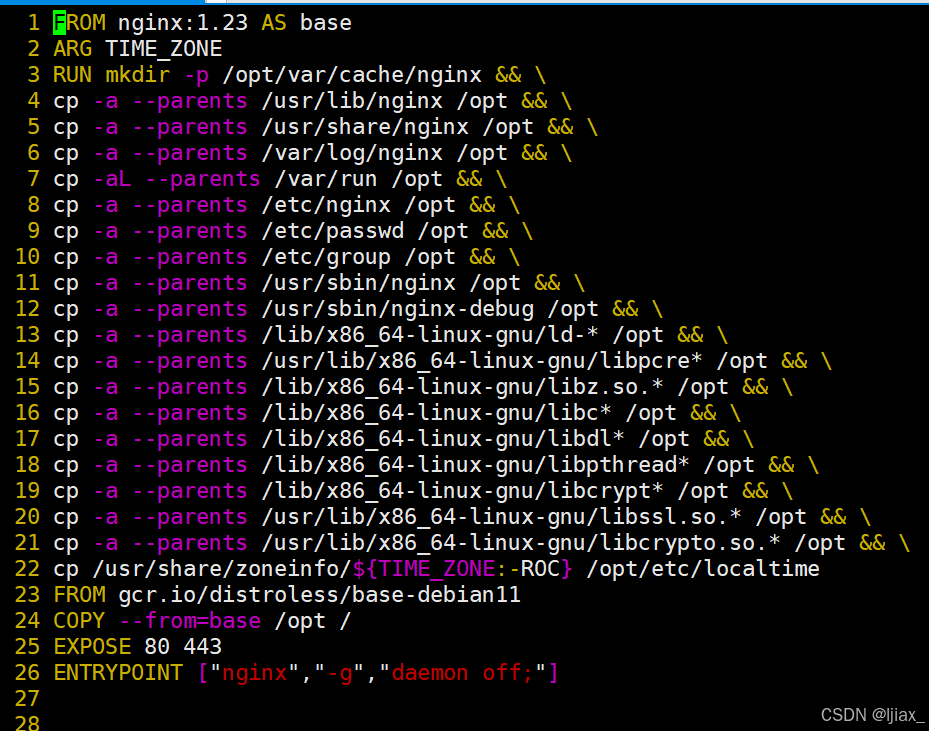Click line number 27 in the gutter
929x731 pixels.
click(27, 699)
